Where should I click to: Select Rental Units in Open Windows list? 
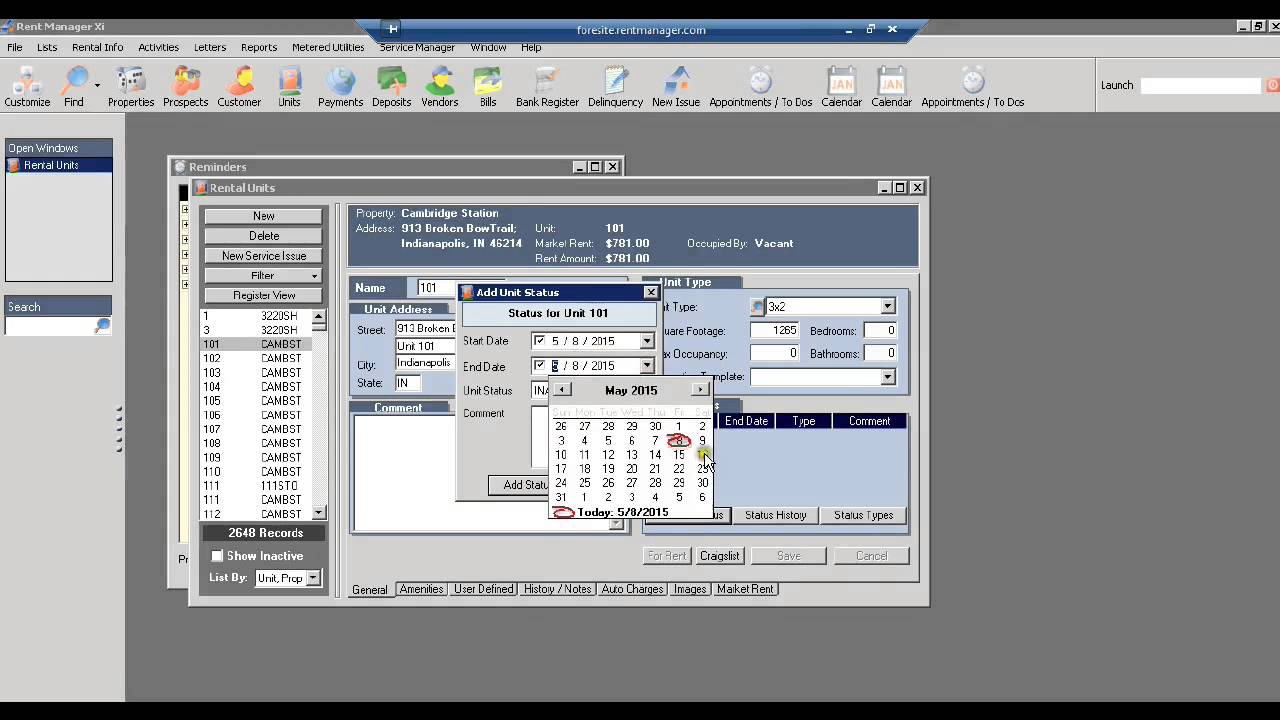59,165
